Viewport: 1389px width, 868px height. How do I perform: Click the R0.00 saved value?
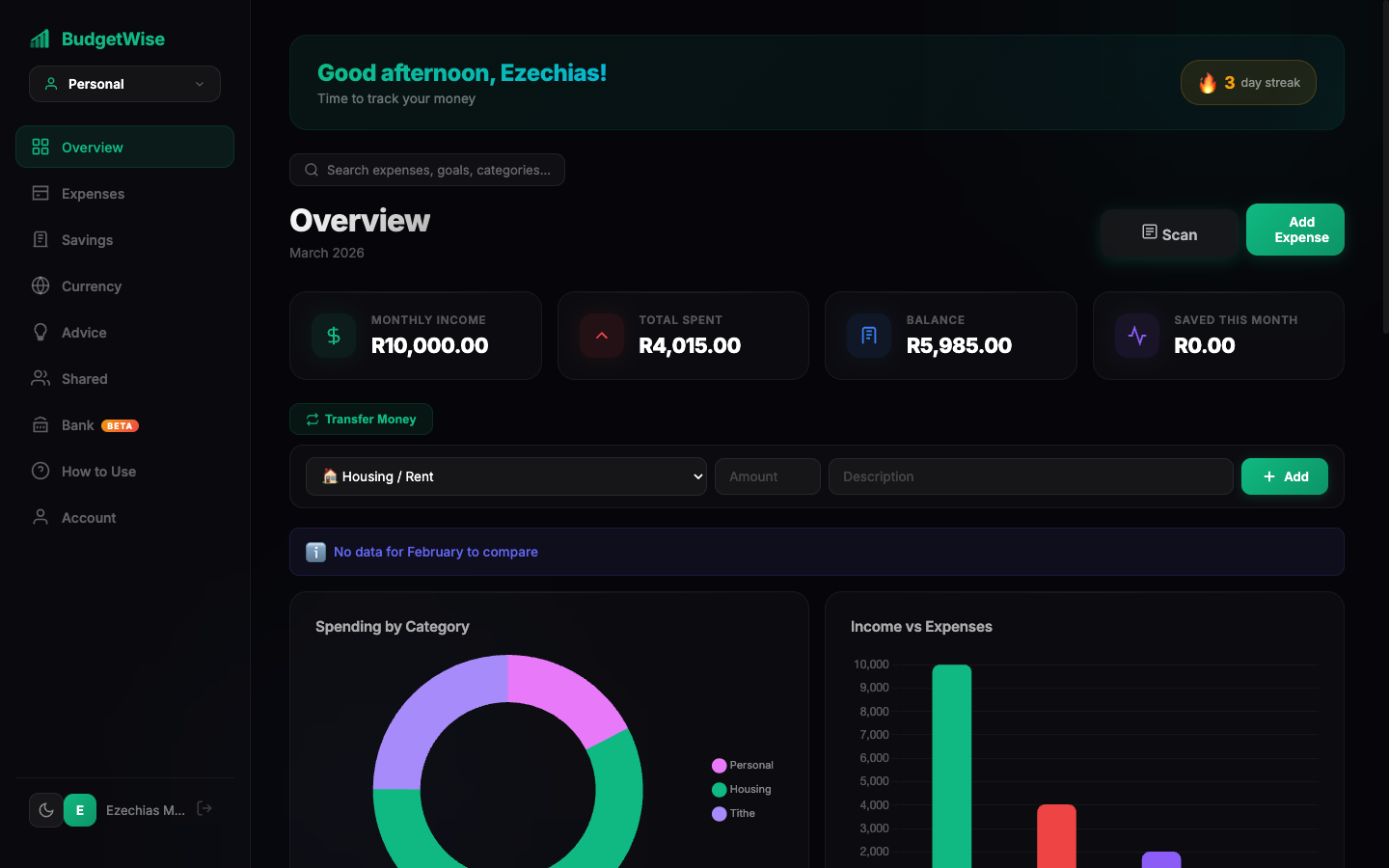pyautogui.click(x=1205, y=345)
